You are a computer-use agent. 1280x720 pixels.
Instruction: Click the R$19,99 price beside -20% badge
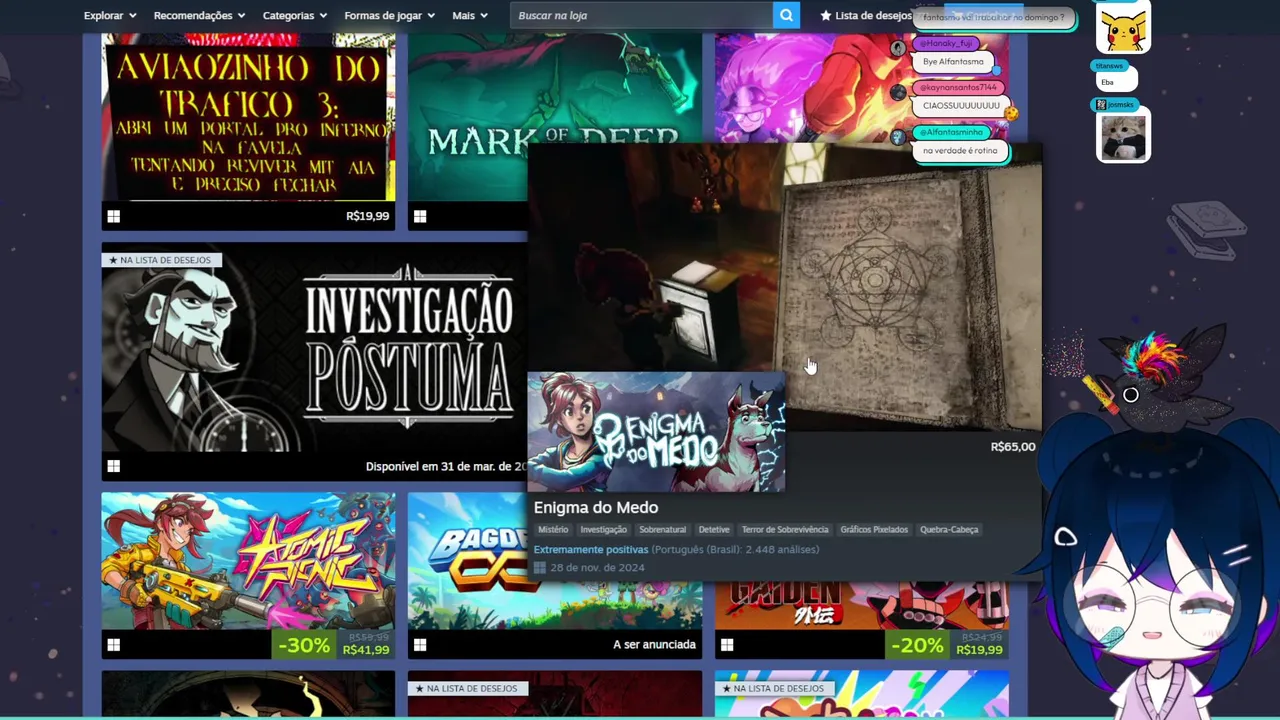click(979, 650)
